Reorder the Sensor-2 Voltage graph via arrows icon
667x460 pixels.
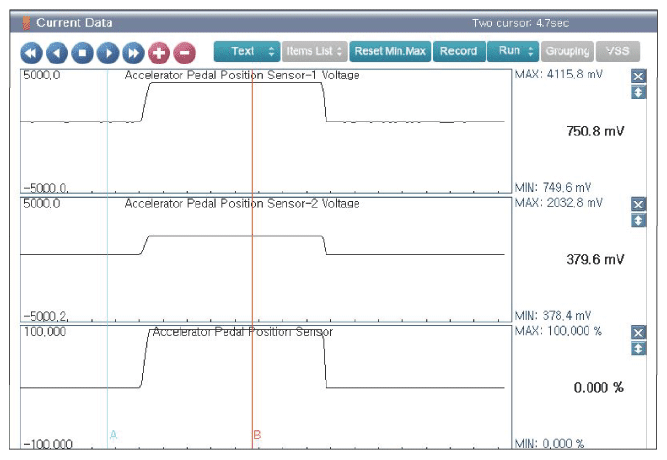point(638,220)
